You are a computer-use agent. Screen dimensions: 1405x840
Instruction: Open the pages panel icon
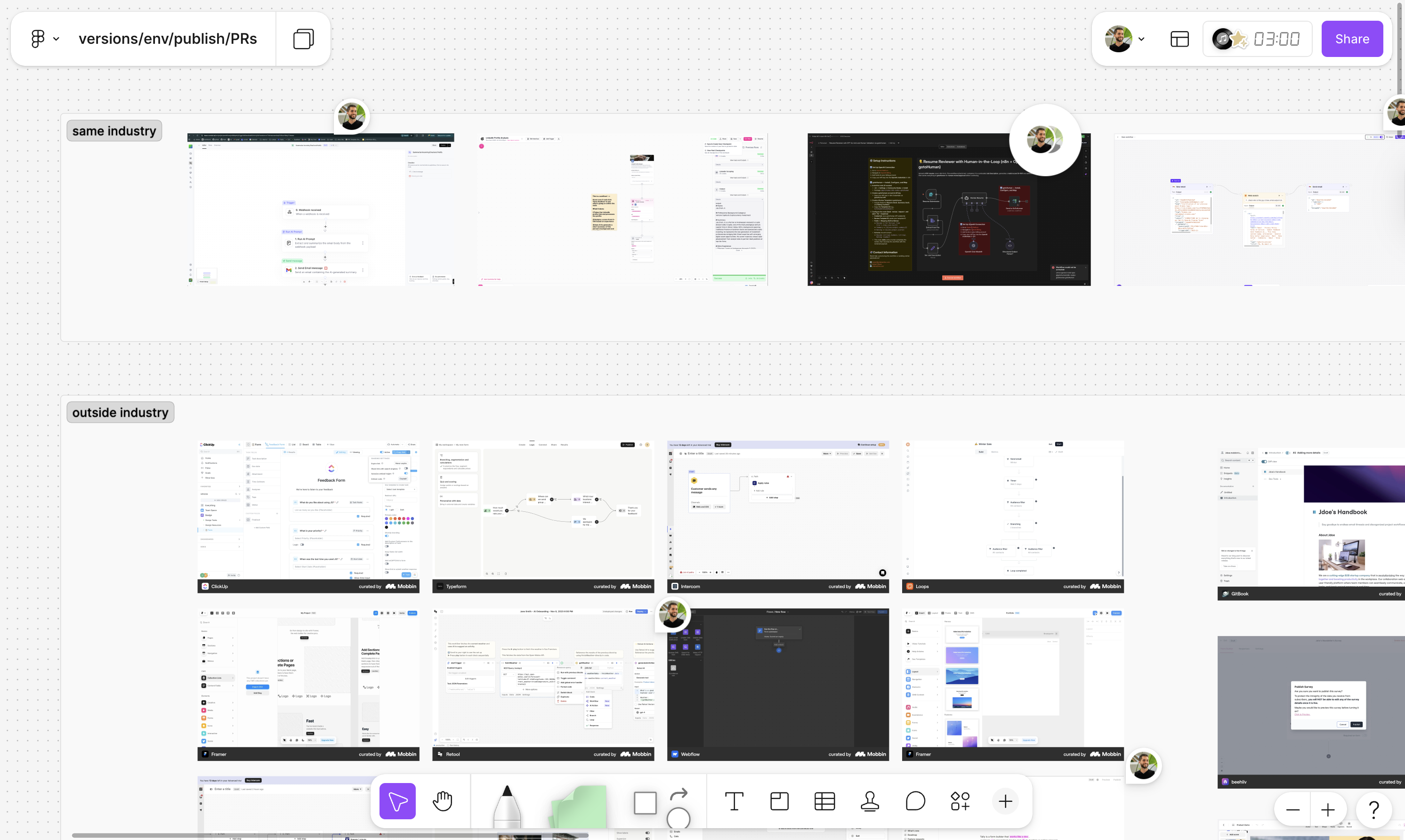(303, 39)
